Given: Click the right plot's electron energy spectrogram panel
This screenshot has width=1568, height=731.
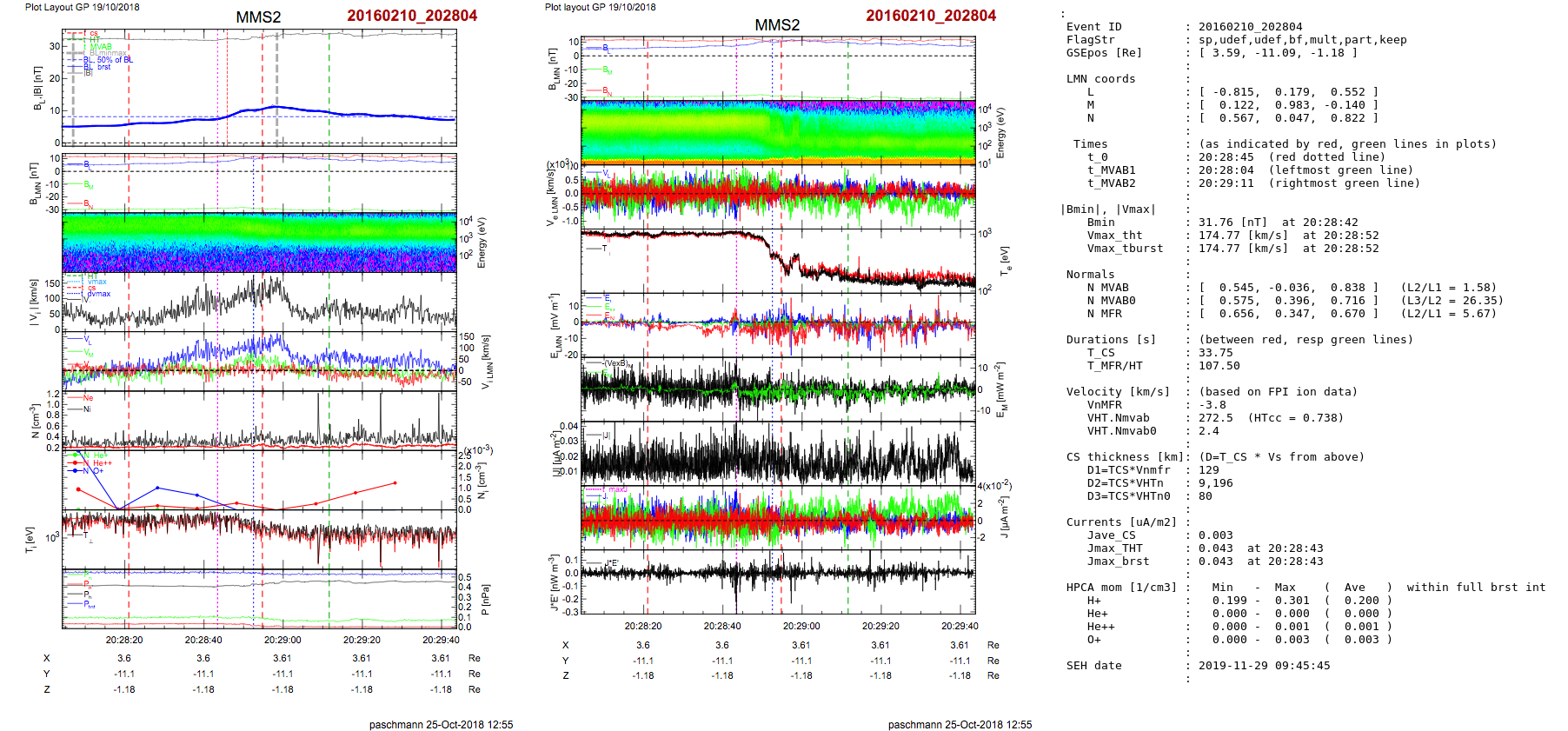Looking at the screenshot, I should tap(778, 132).
